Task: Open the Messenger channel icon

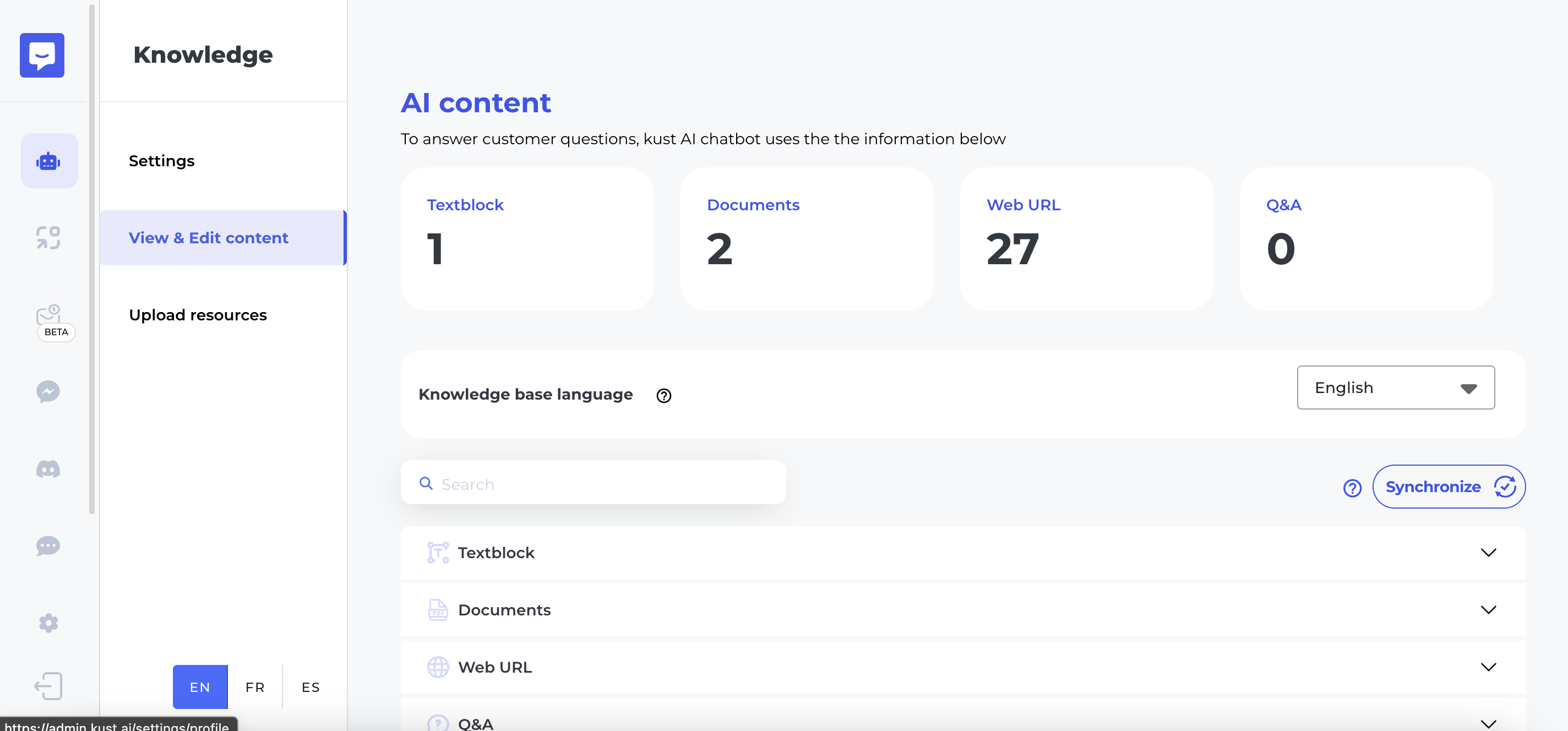Action: [x=48, y=392]
